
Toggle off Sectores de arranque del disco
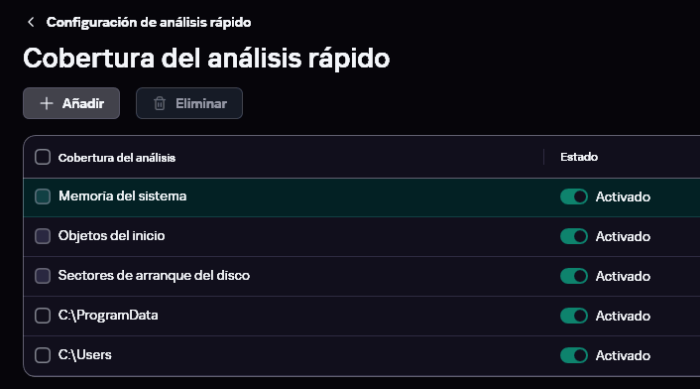click(x=574, y=276)
